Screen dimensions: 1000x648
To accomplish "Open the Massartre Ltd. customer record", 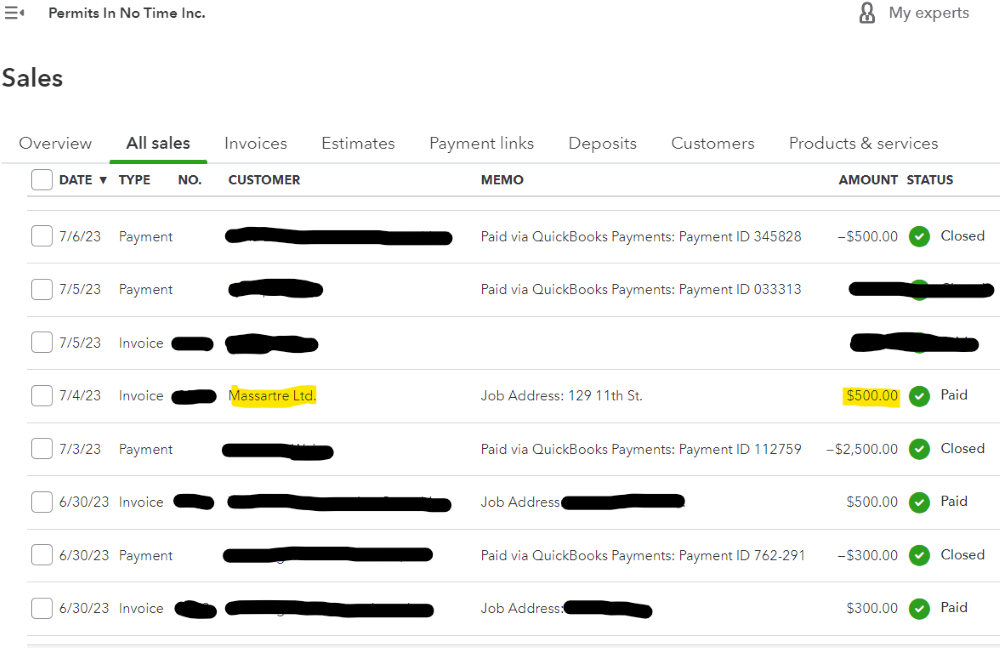I will click(272, 396).
